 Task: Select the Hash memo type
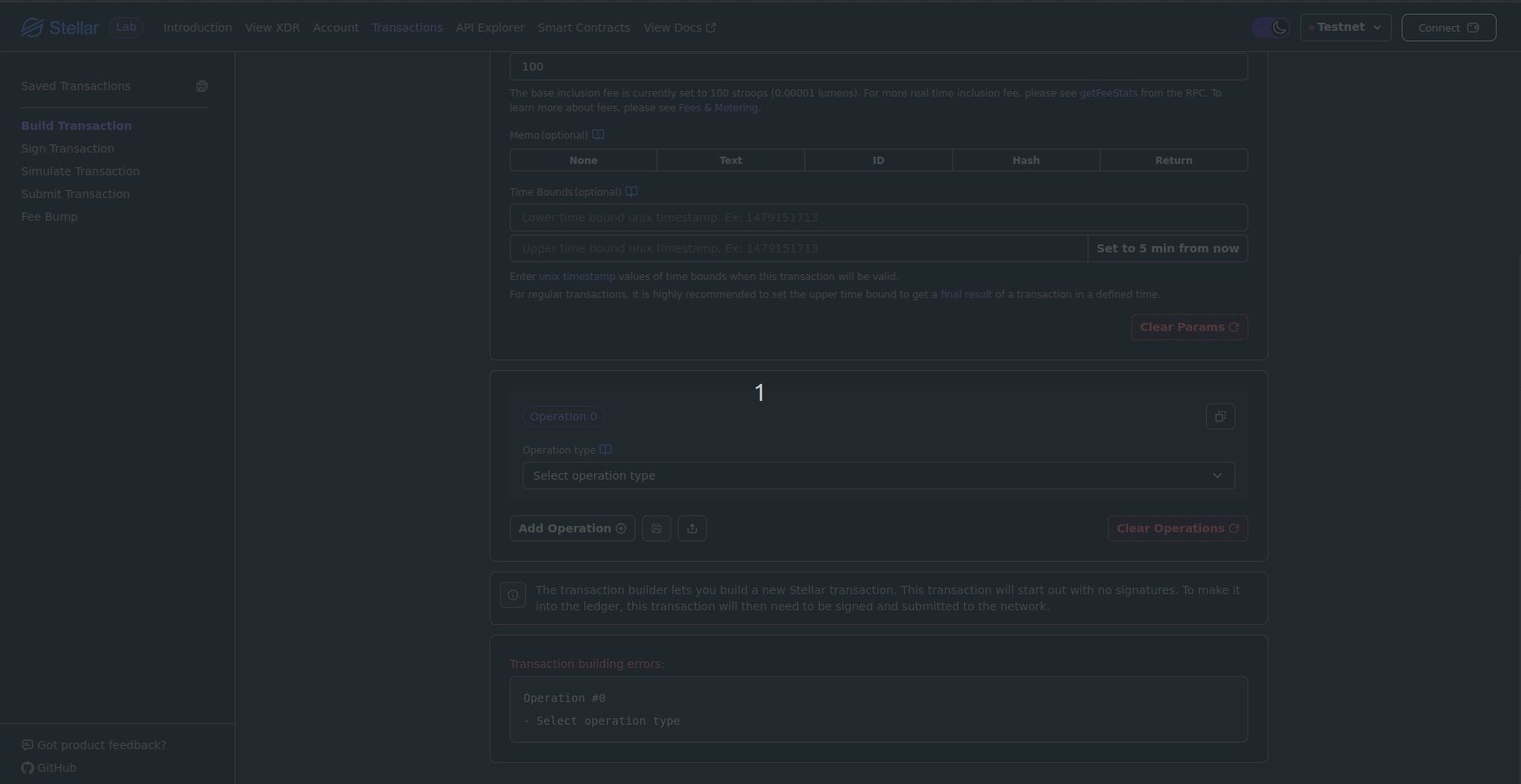point(1026,160)
